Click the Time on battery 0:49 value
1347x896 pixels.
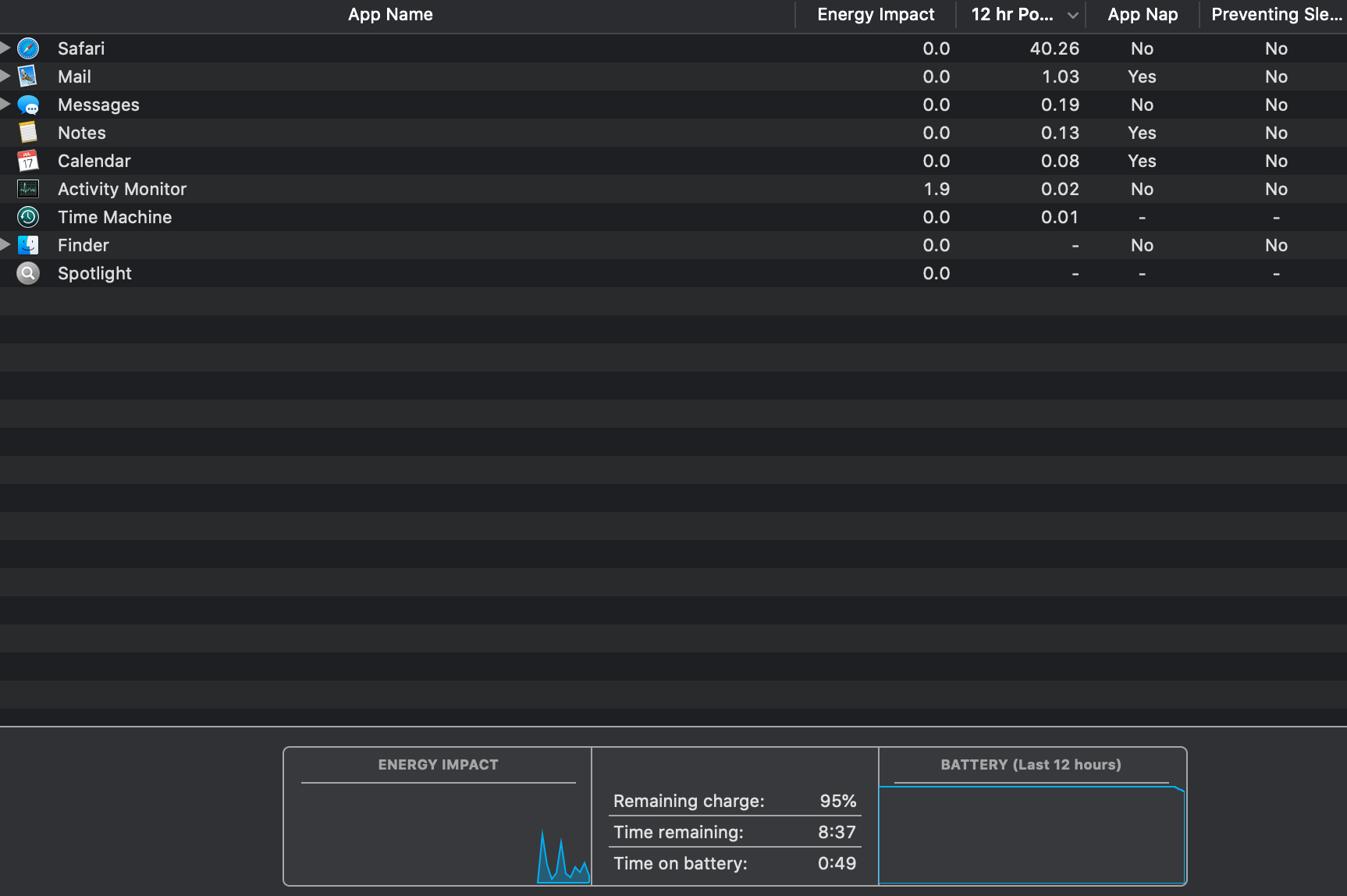coord(837,863)
